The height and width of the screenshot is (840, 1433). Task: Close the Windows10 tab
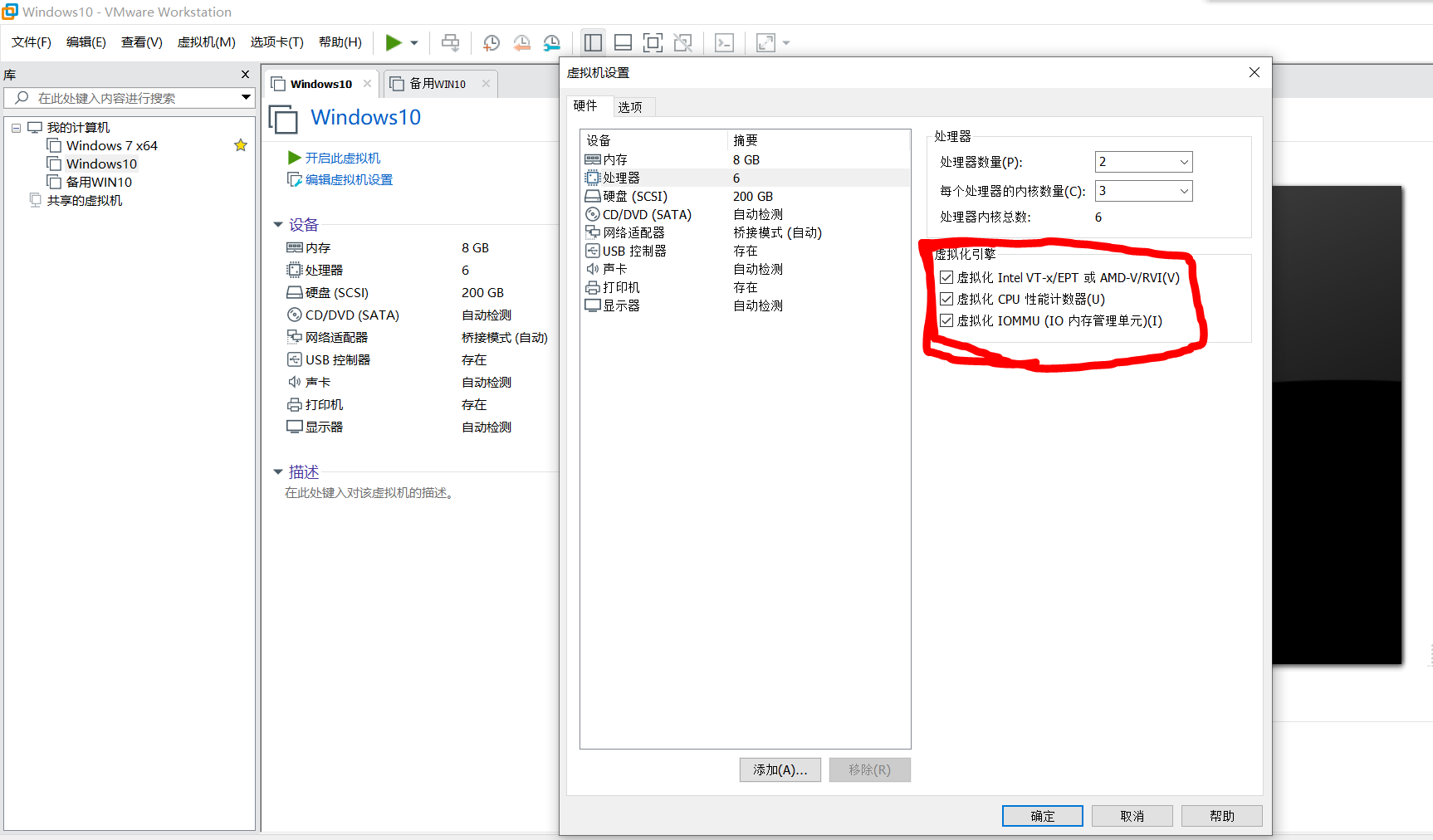point(367,84)
